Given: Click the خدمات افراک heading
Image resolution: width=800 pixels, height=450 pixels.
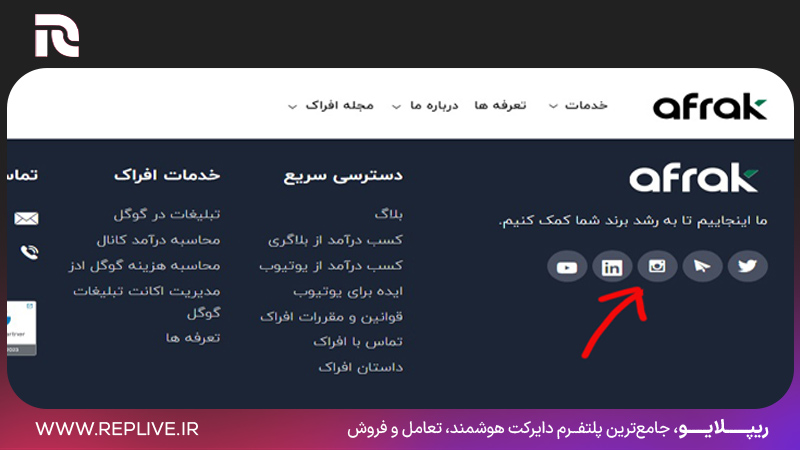Looking at the screenshot, I should (x=167, y=175).
